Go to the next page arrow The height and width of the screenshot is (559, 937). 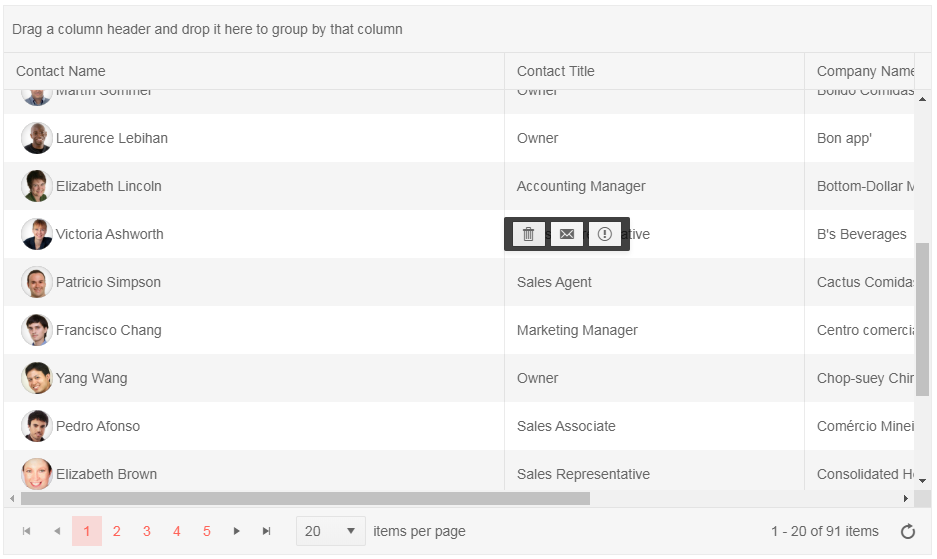pos(237,532)
